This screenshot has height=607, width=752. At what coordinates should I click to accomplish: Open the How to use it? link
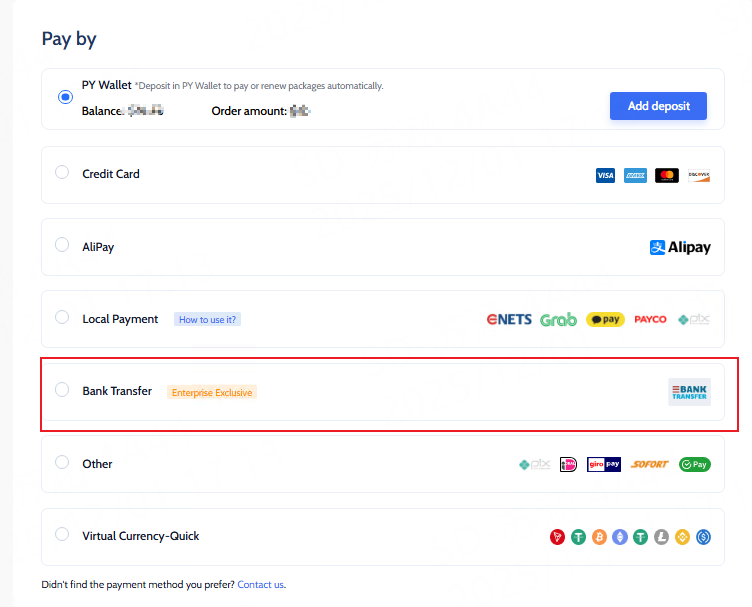[x=207, y=319]
